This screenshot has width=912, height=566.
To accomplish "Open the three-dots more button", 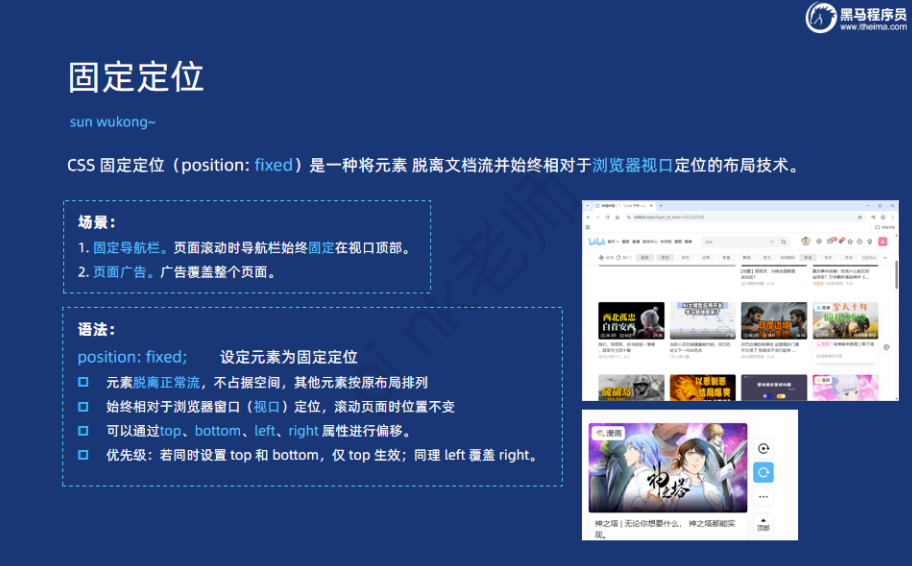I will pos(764,497).
